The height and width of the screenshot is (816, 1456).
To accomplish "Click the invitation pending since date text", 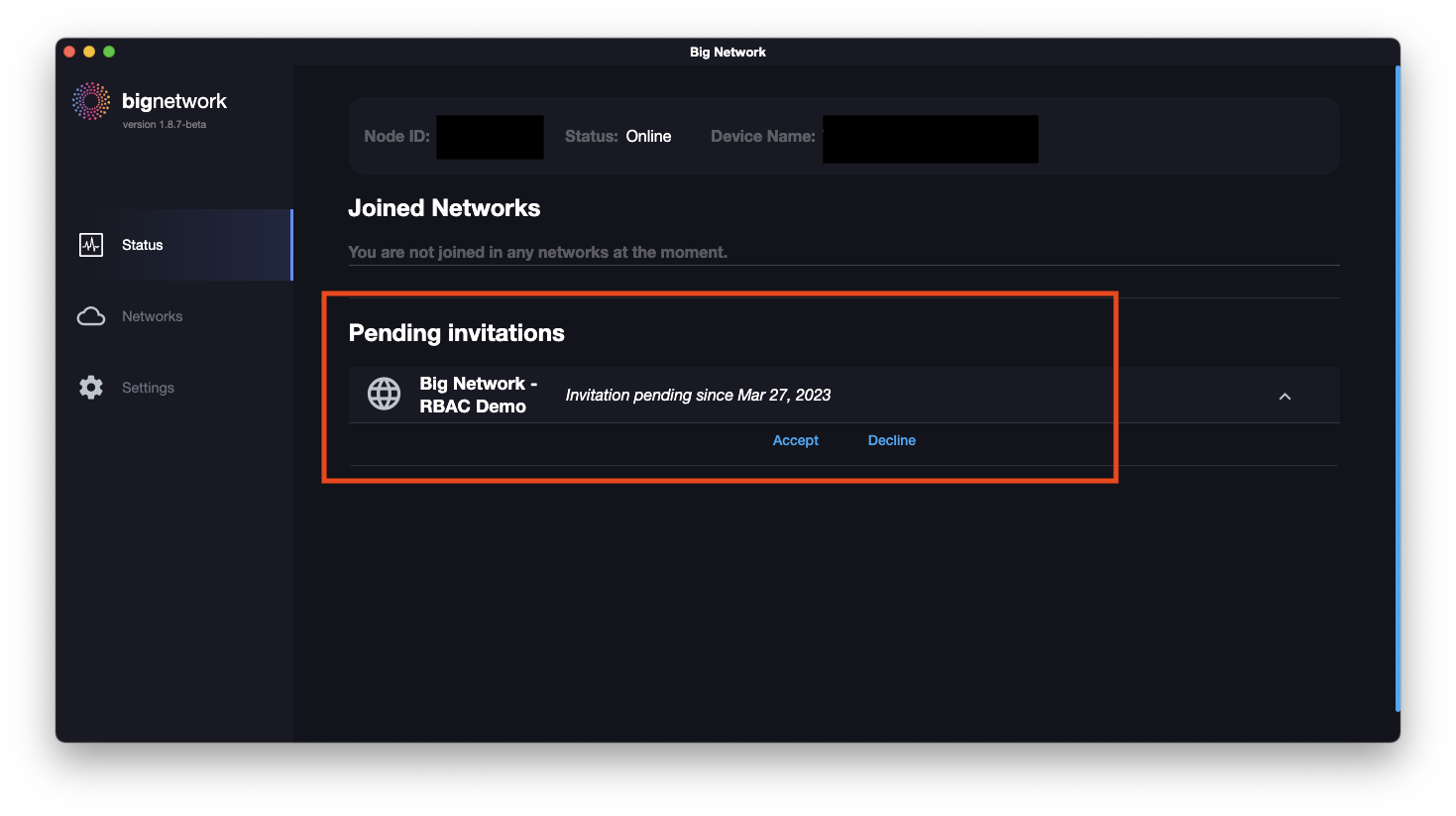I will click(x=698, y=395).
